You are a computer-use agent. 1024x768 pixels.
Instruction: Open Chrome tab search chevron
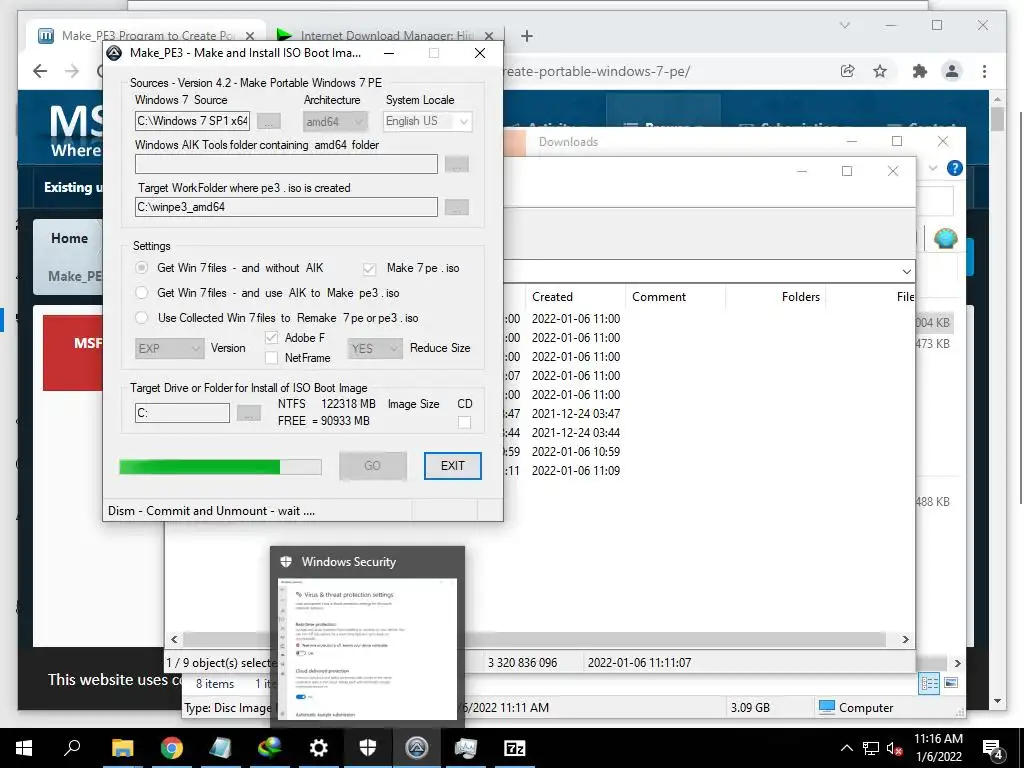844,25
